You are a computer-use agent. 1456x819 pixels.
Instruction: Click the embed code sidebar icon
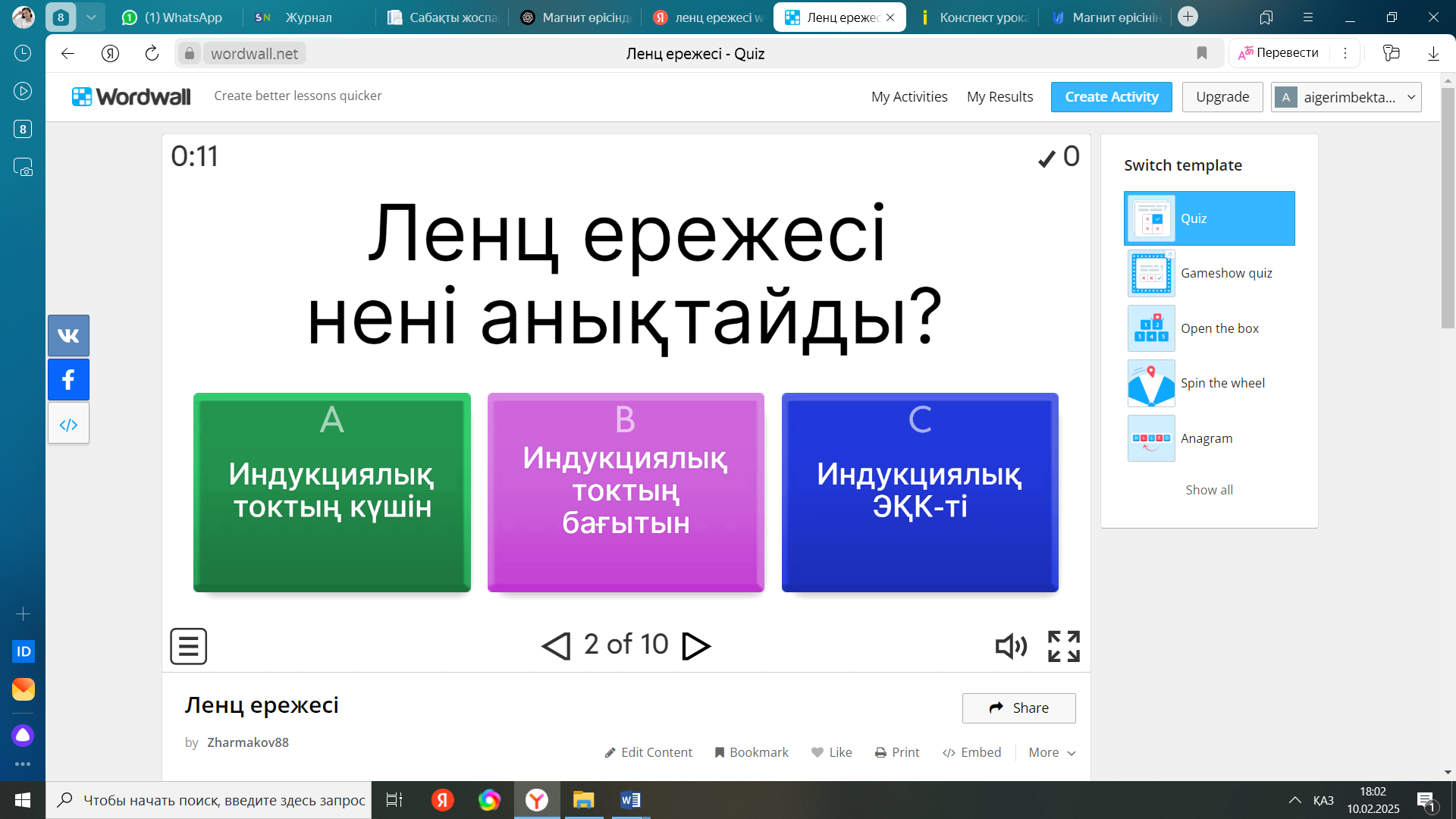(x=68, y=424)
